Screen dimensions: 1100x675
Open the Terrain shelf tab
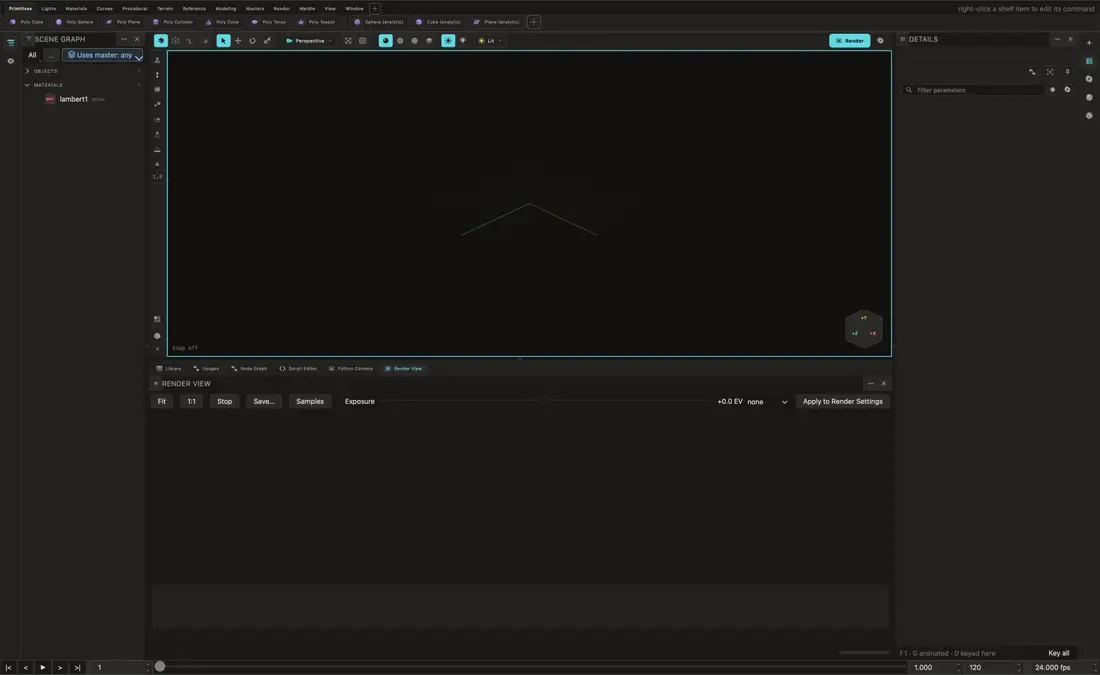point(165,8)
